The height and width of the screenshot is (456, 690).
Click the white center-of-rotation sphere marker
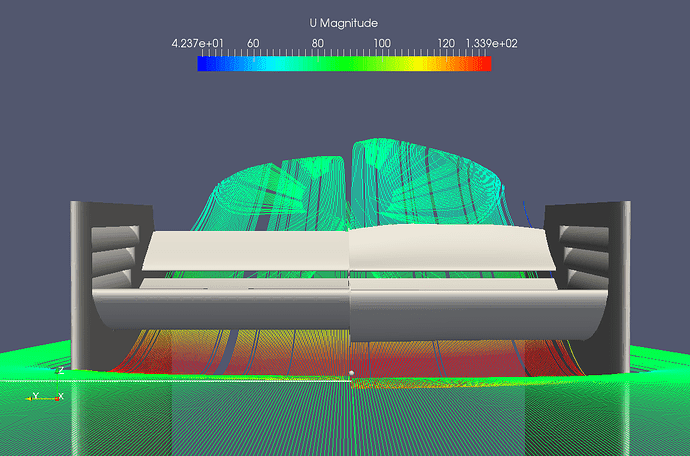coord(351,373)
